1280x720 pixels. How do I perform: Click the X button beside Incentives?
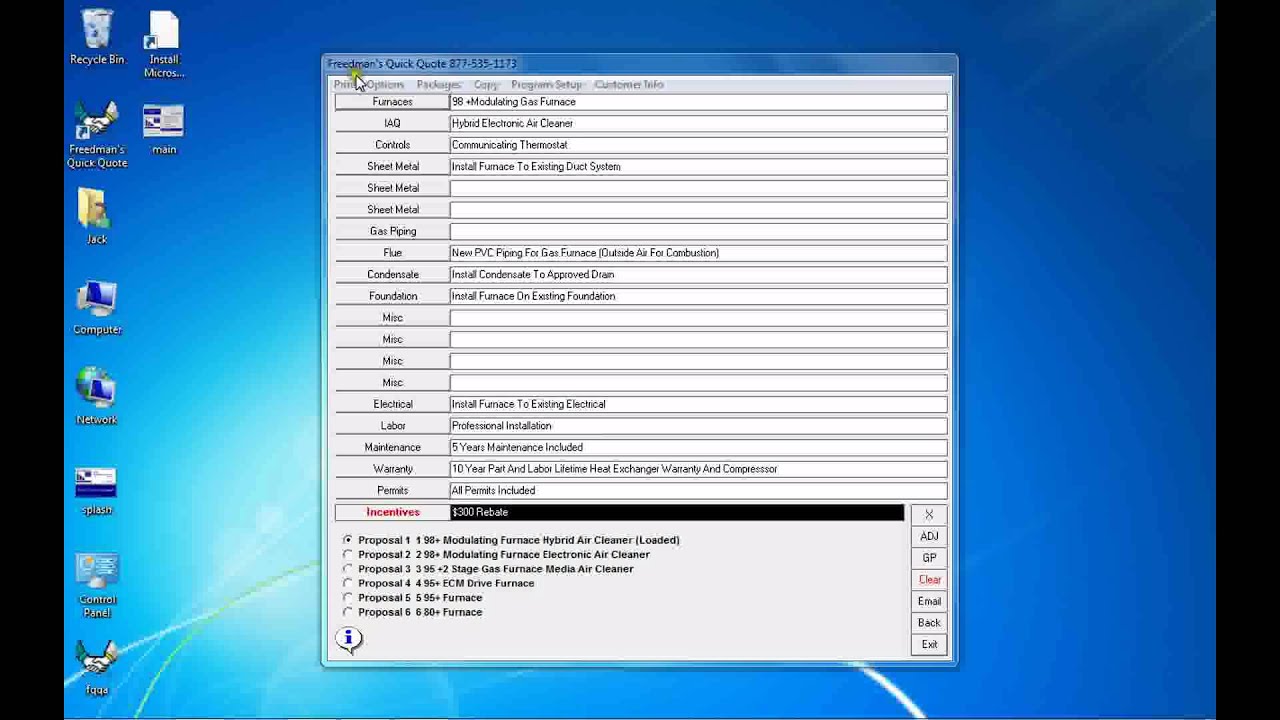(929, 515)
